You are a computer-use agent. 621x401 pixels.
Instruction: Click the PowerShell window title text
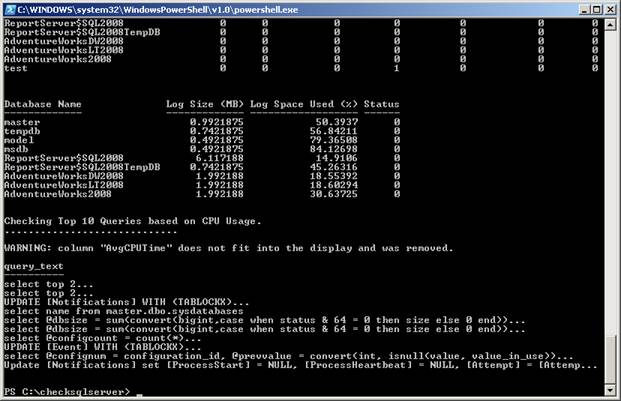pos(158,10)
